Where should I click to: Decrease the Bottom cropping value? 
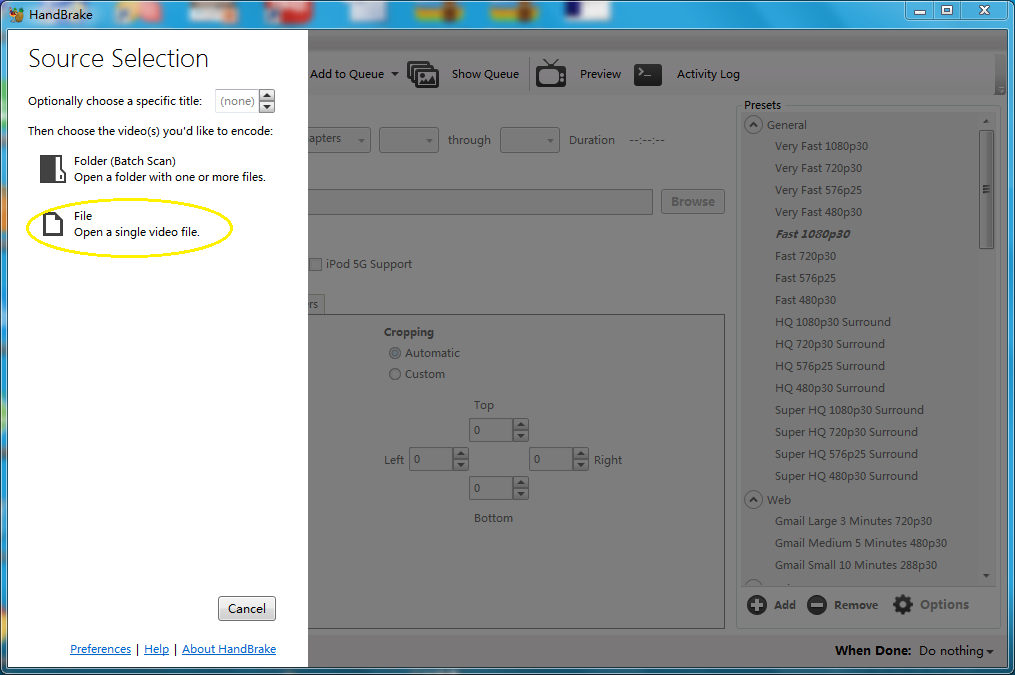520,494
